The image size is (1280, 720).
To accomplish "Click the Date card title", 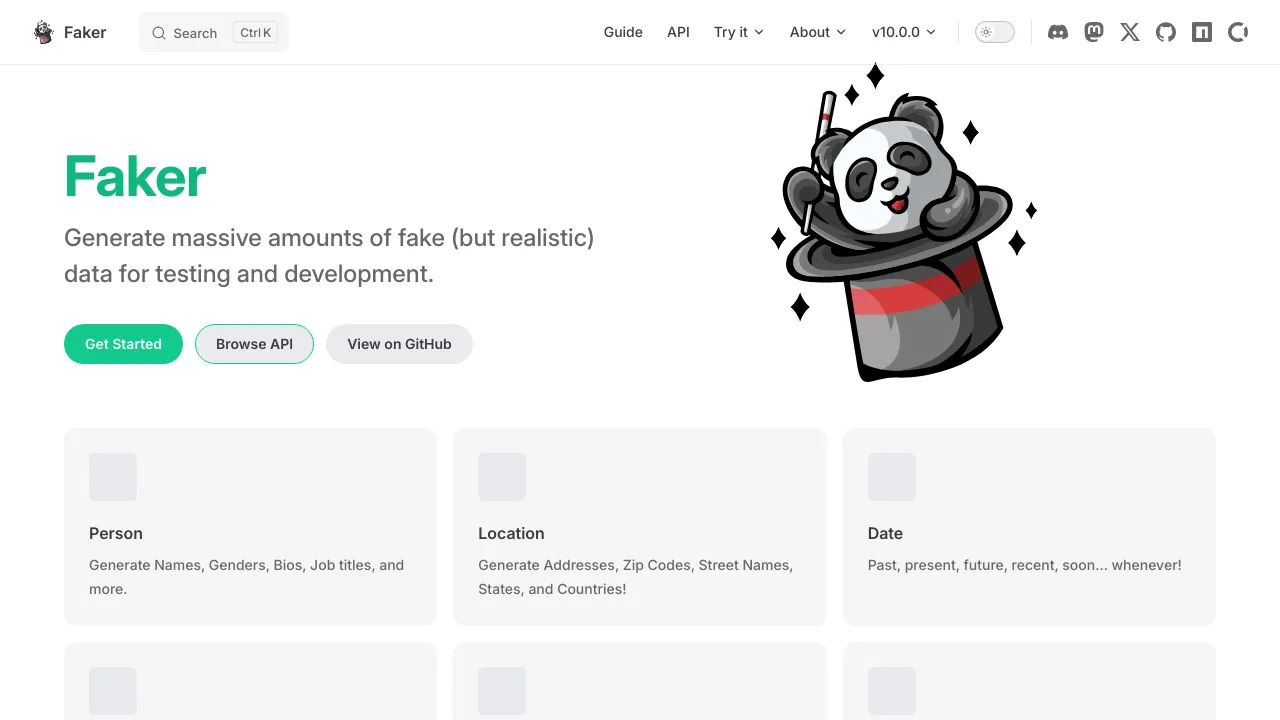I will click(885, 533).
